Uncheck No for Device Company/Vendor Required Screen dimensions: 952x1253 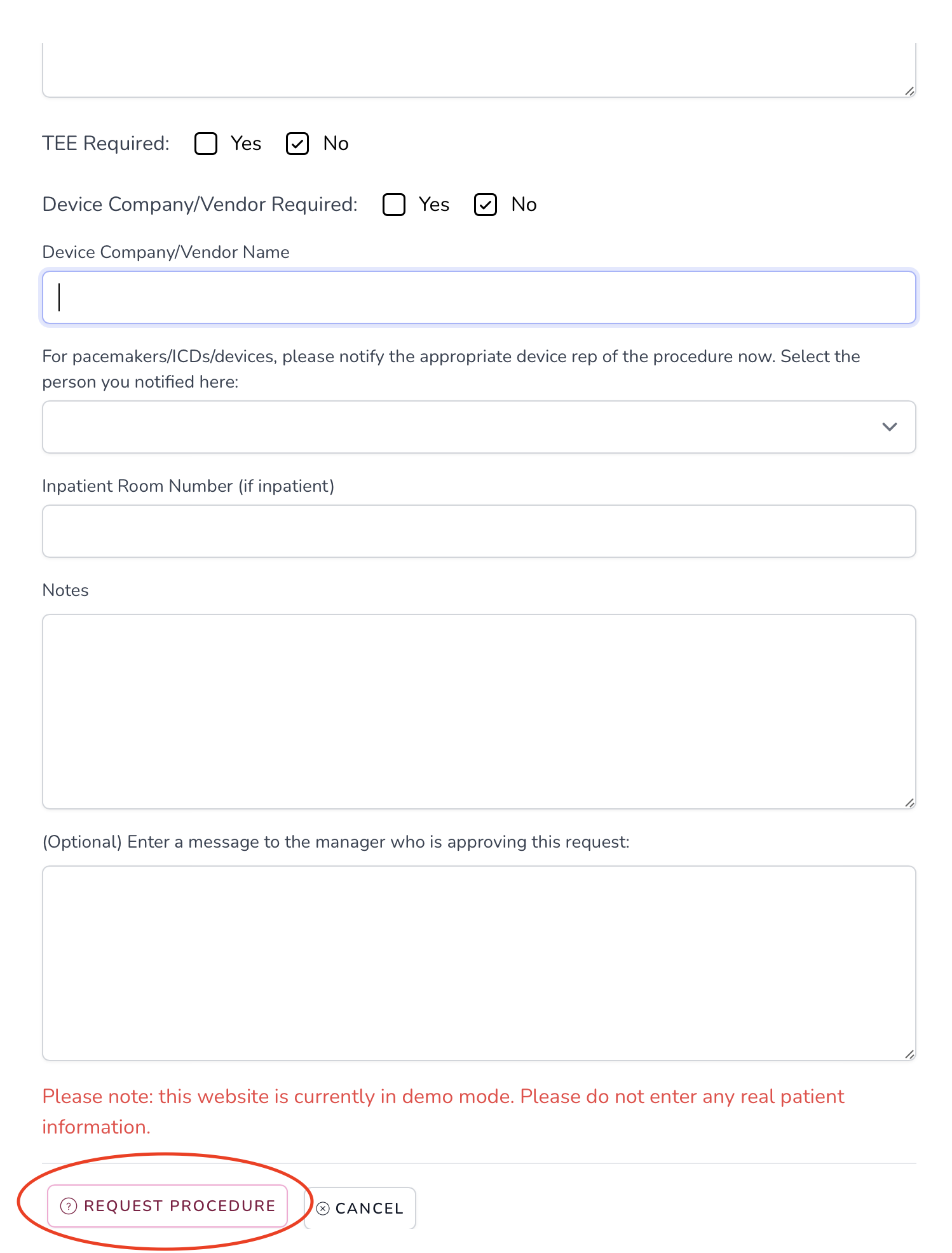(x=486, y=205)
